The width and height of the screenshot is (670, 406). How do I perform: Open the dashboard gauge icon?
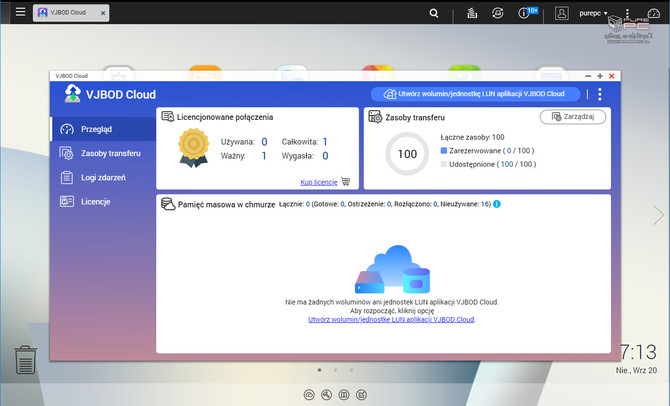click(x=654, y=13)
